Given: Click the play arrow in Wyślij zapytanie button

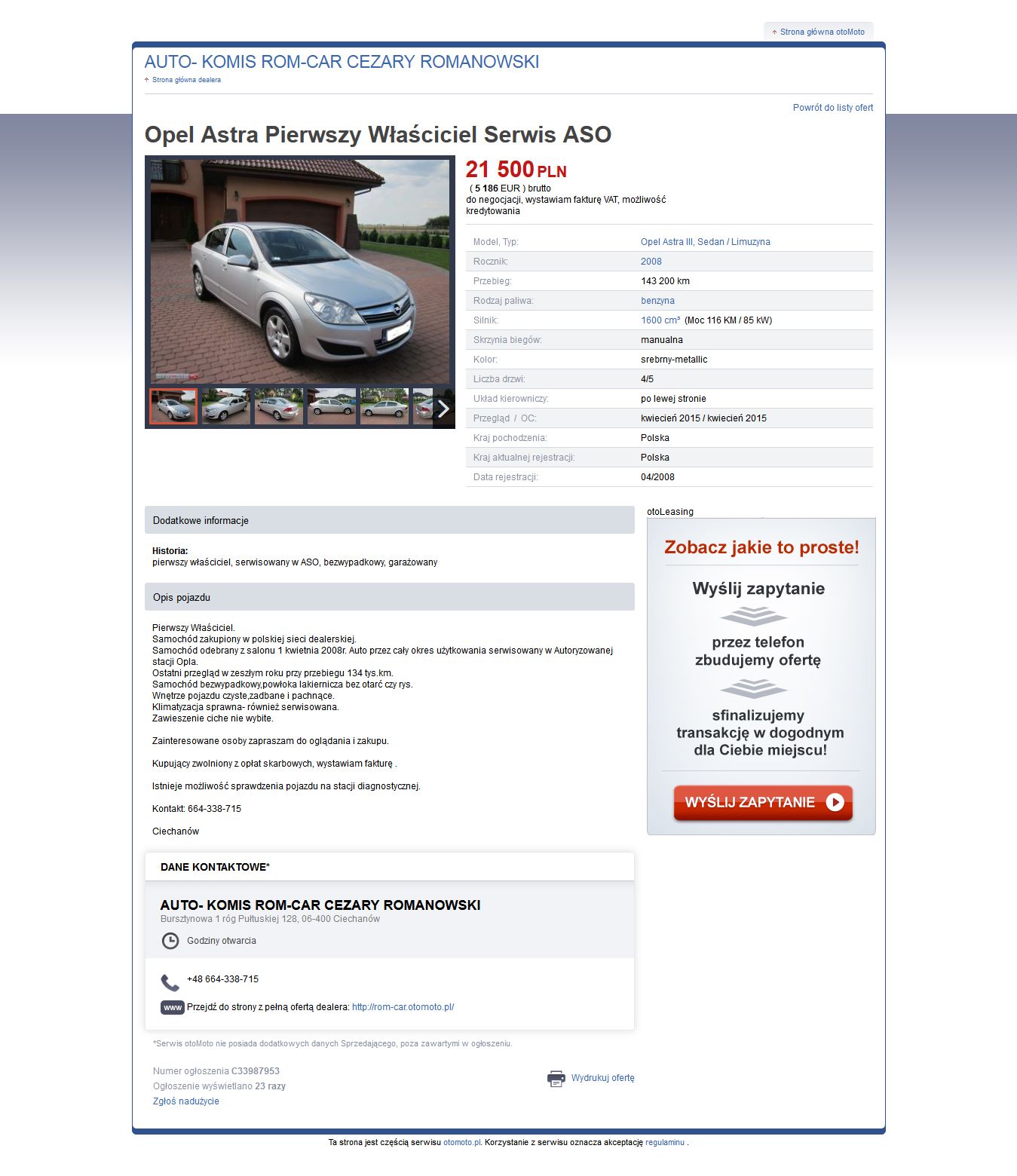Looking at the screenshot, I should pos(835,802).
